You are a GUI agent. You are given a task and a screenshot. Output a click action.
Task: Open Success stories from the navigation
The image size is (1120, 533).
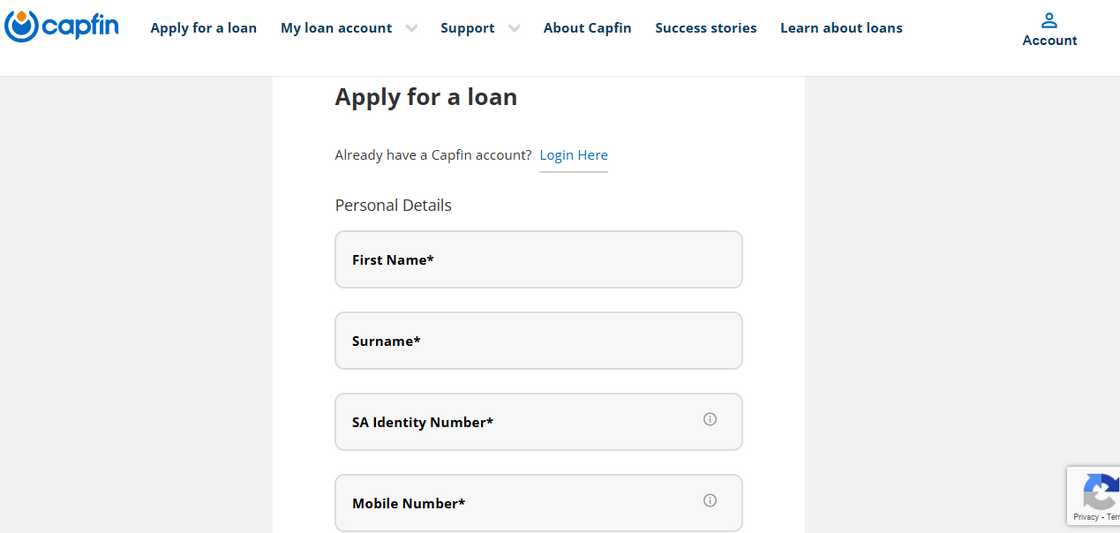706,28
